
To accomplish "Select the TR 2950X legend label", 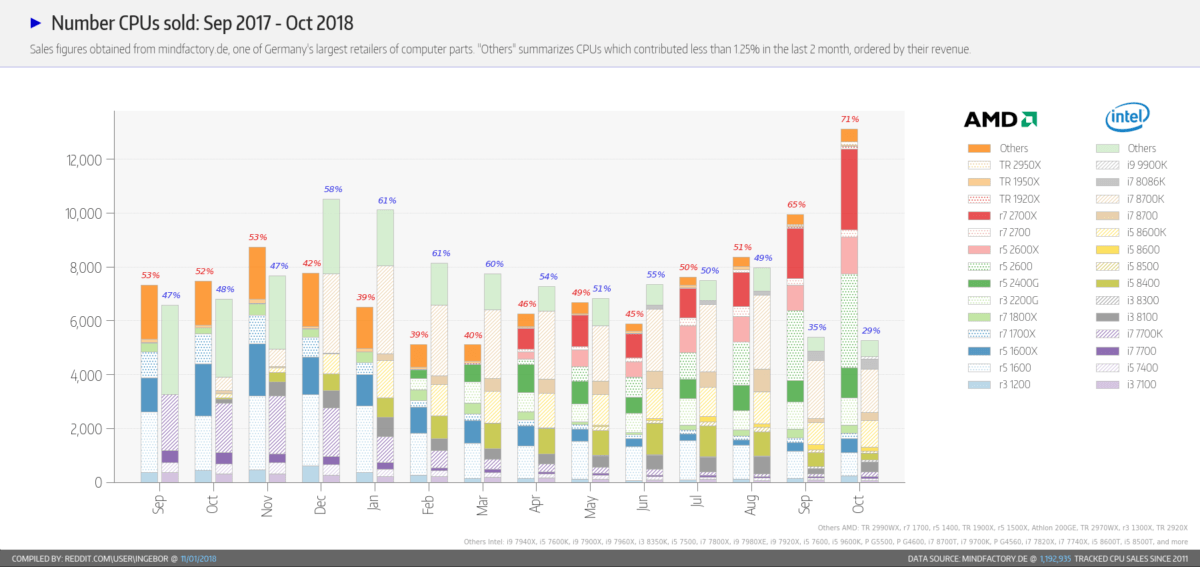I will [1019, 165].
